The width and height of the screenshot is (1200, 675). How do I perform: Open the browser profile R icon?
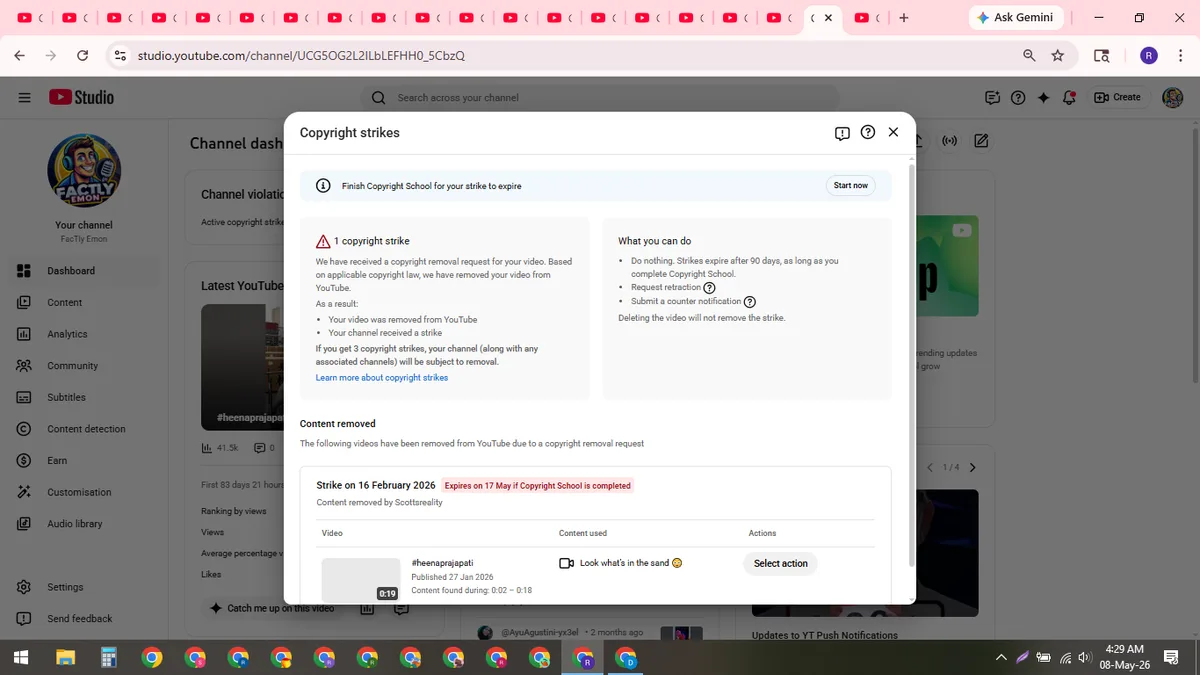coord(1149,56)
